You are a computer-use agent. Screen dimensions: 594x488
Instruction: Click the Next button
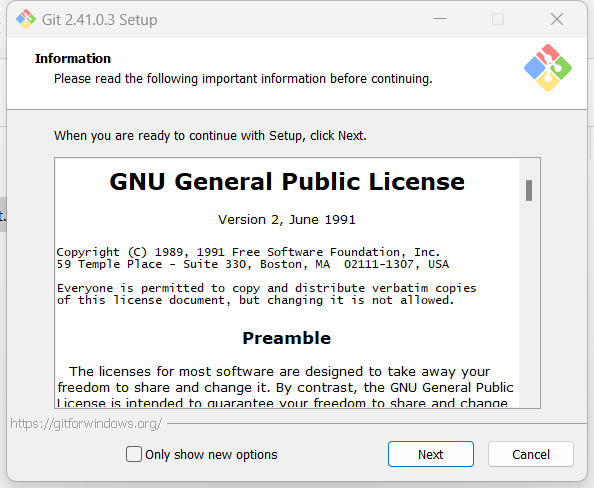coord(431,454)
